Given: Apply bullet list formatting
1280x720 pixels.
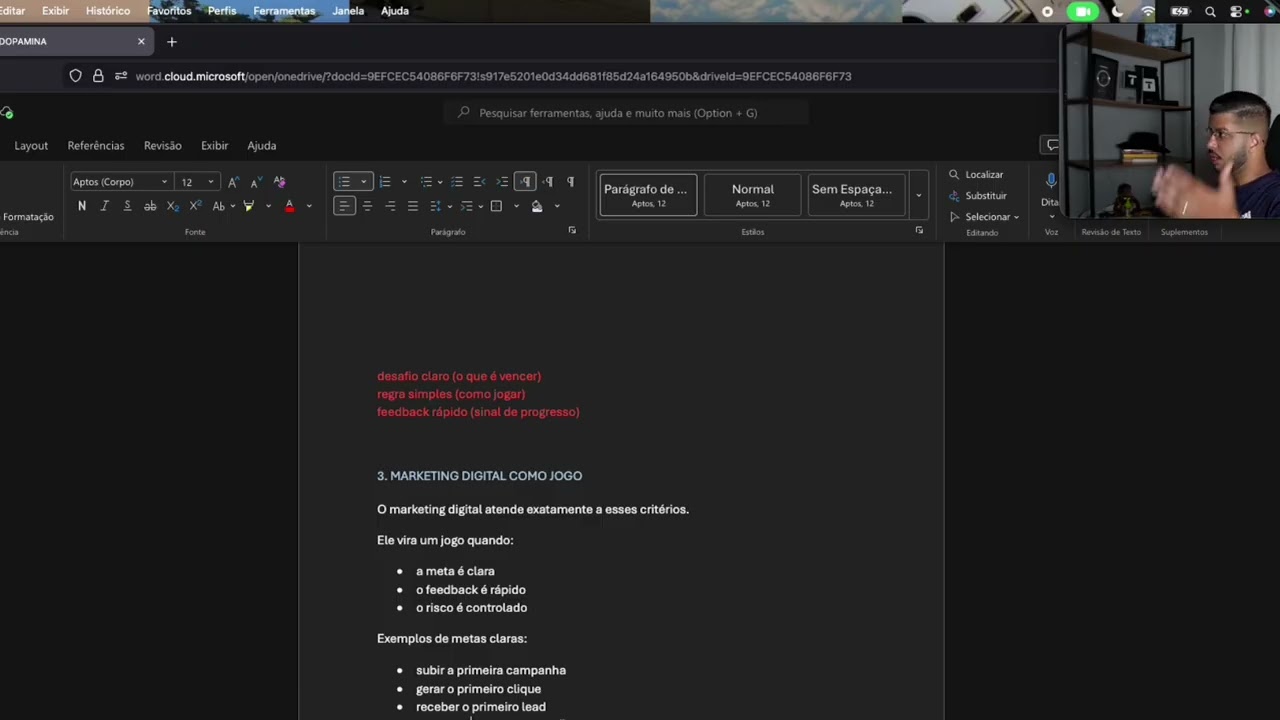Looking at the screenshot, I should (345, 182).
